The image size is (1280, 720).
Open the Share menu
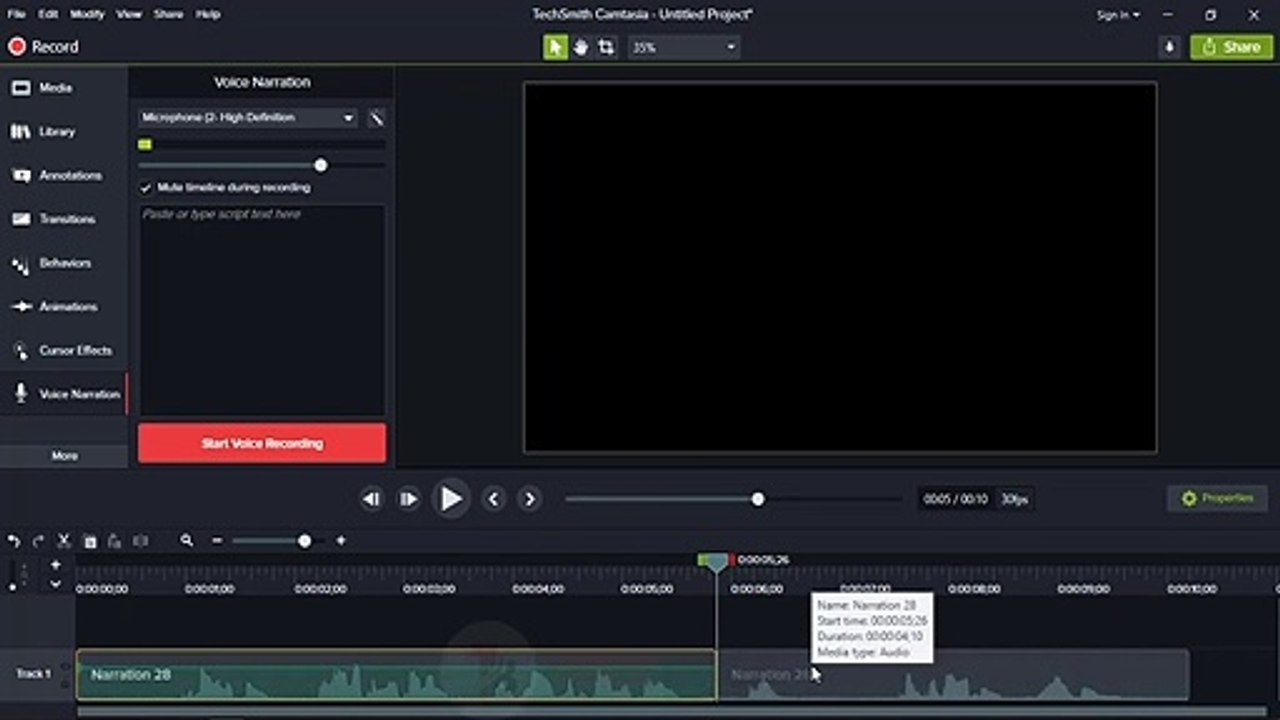point(168,14)
